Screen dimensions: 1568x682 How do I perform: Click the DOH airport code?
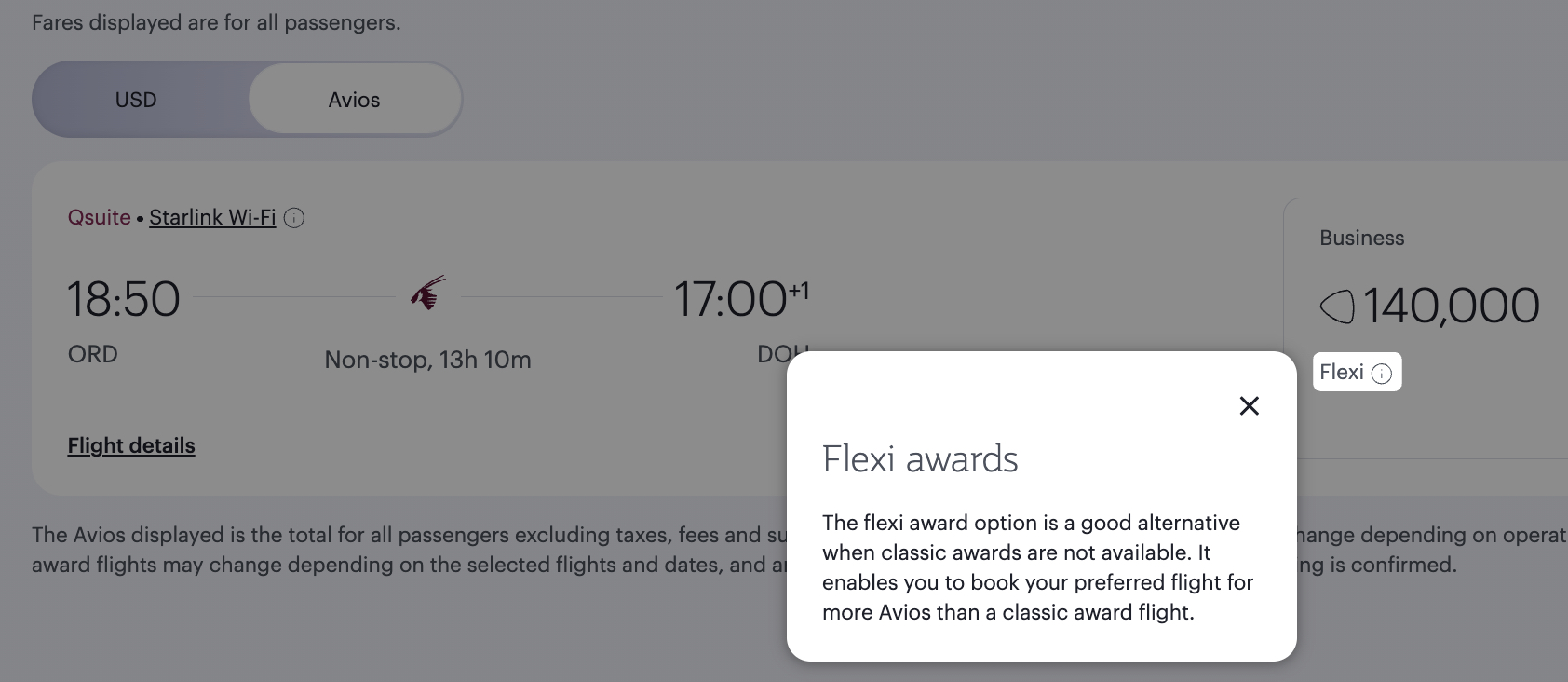783,353
